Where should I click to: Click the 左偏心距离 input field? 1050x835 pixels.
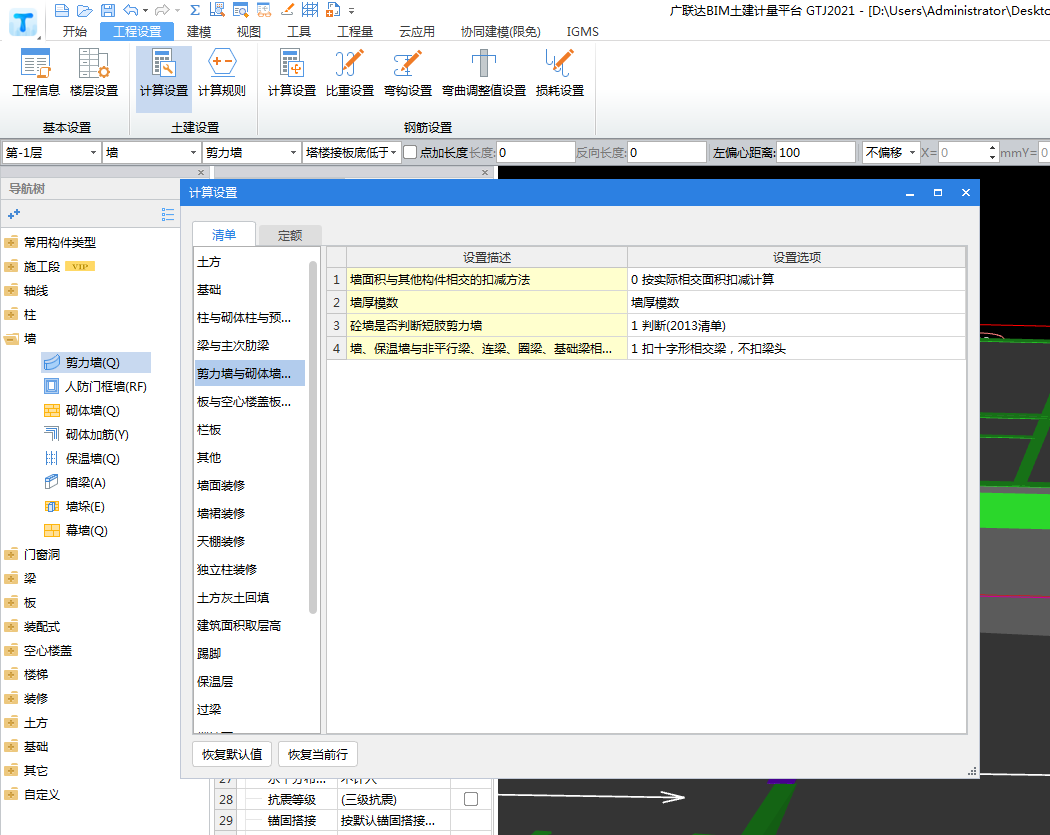815,153
